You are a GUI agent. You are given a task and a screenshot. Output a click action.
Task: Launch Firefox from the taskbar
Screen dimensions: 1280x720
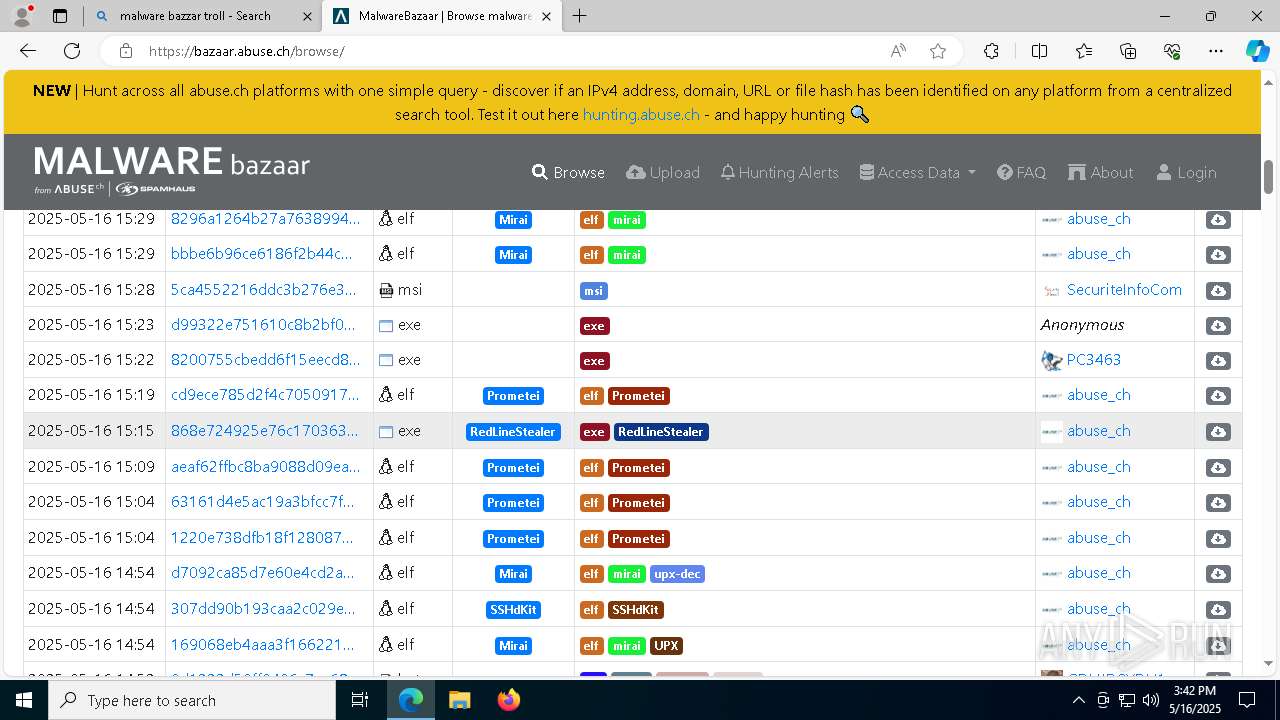pos(508,700)
